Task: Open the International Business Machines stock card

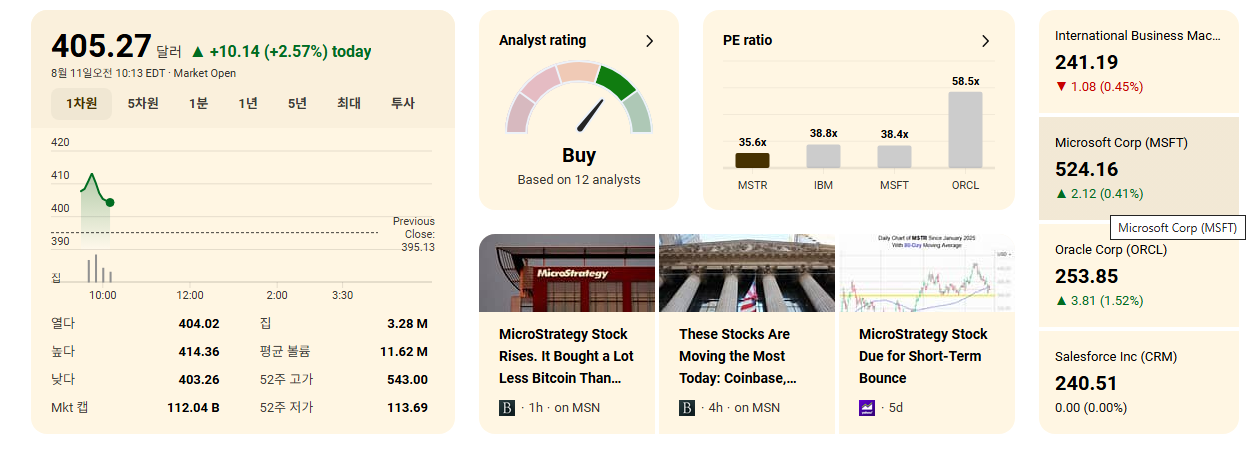Action: click(1139, 61)
